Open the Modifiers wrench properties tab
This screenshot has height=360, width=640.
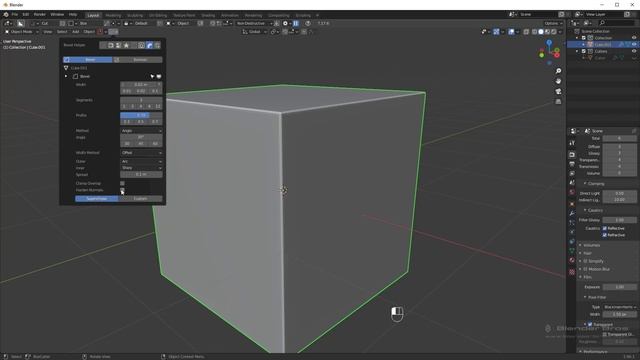pyautogui.click(x=572, y=213)
